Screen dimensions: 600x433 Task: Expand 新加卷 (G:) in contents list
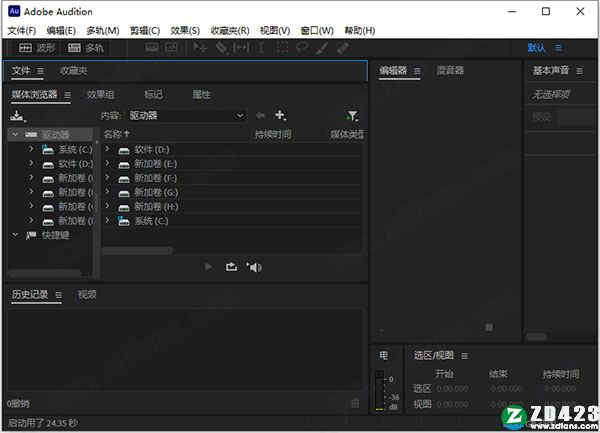tap(108, 192)
